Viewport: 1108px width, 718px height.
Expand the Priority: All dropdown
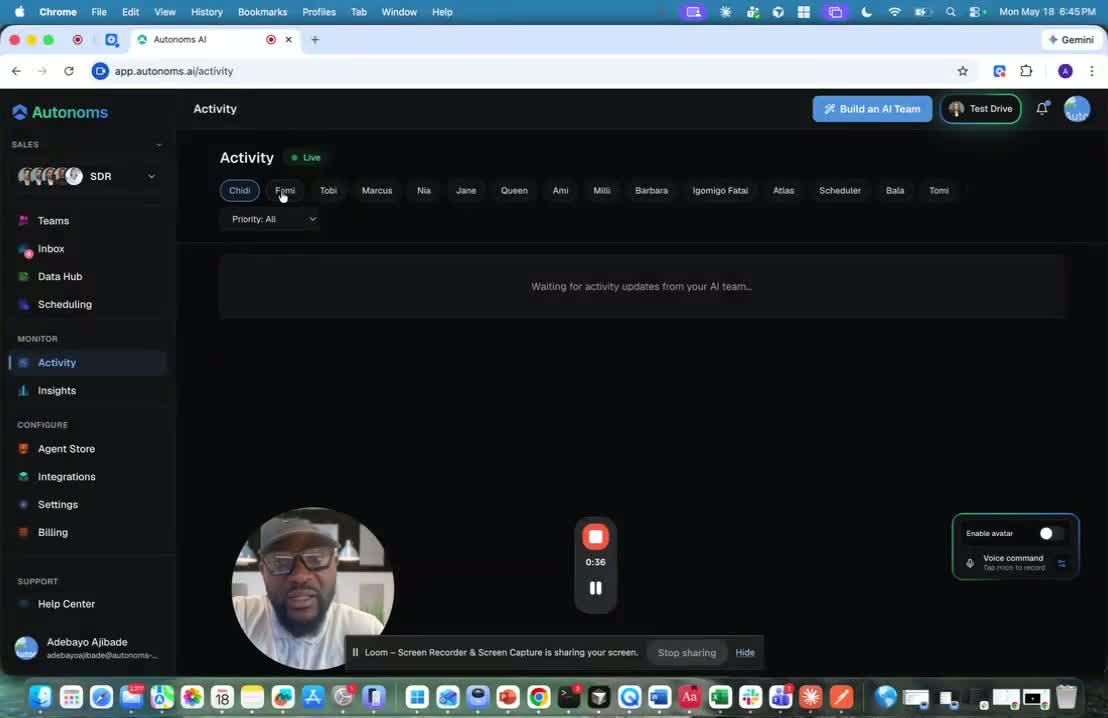(x=272, y=219)
